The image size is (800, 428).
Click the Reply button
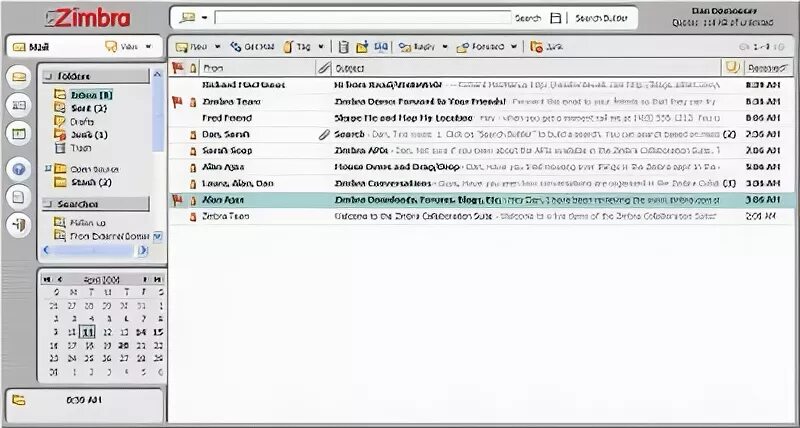(x=417, y=47)
